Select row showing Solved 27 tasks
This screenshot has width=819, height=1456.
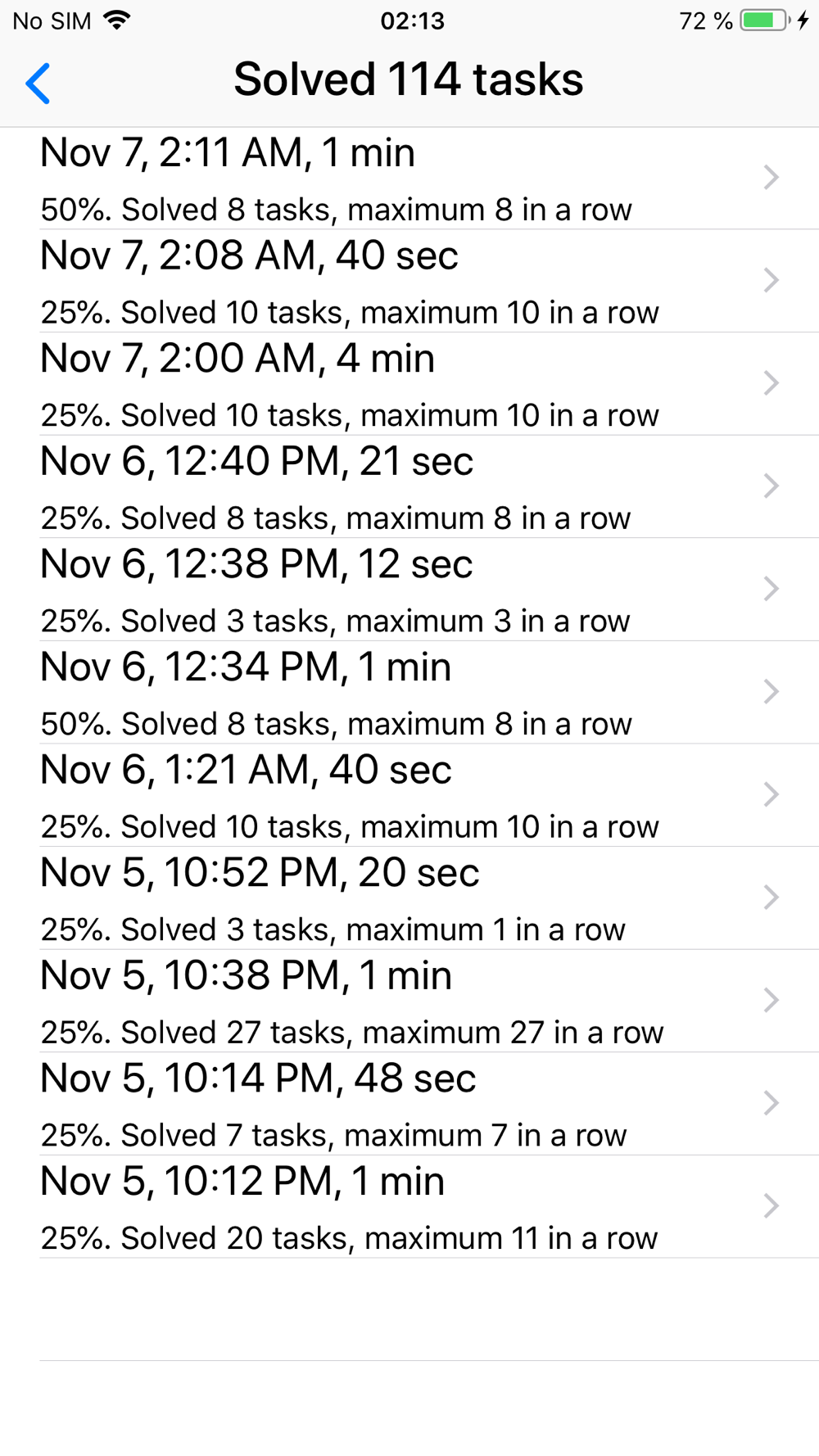(x=409, y=1001)
